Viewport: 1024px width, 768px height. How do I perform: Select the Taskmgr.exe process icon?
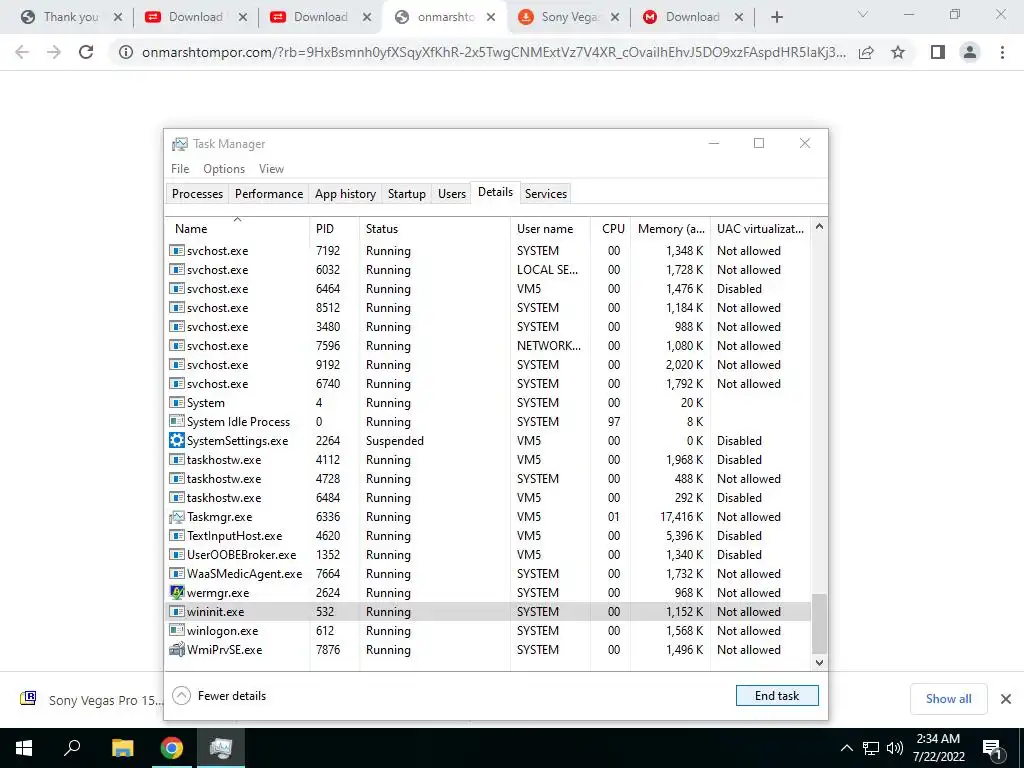[x=176, y=517]
